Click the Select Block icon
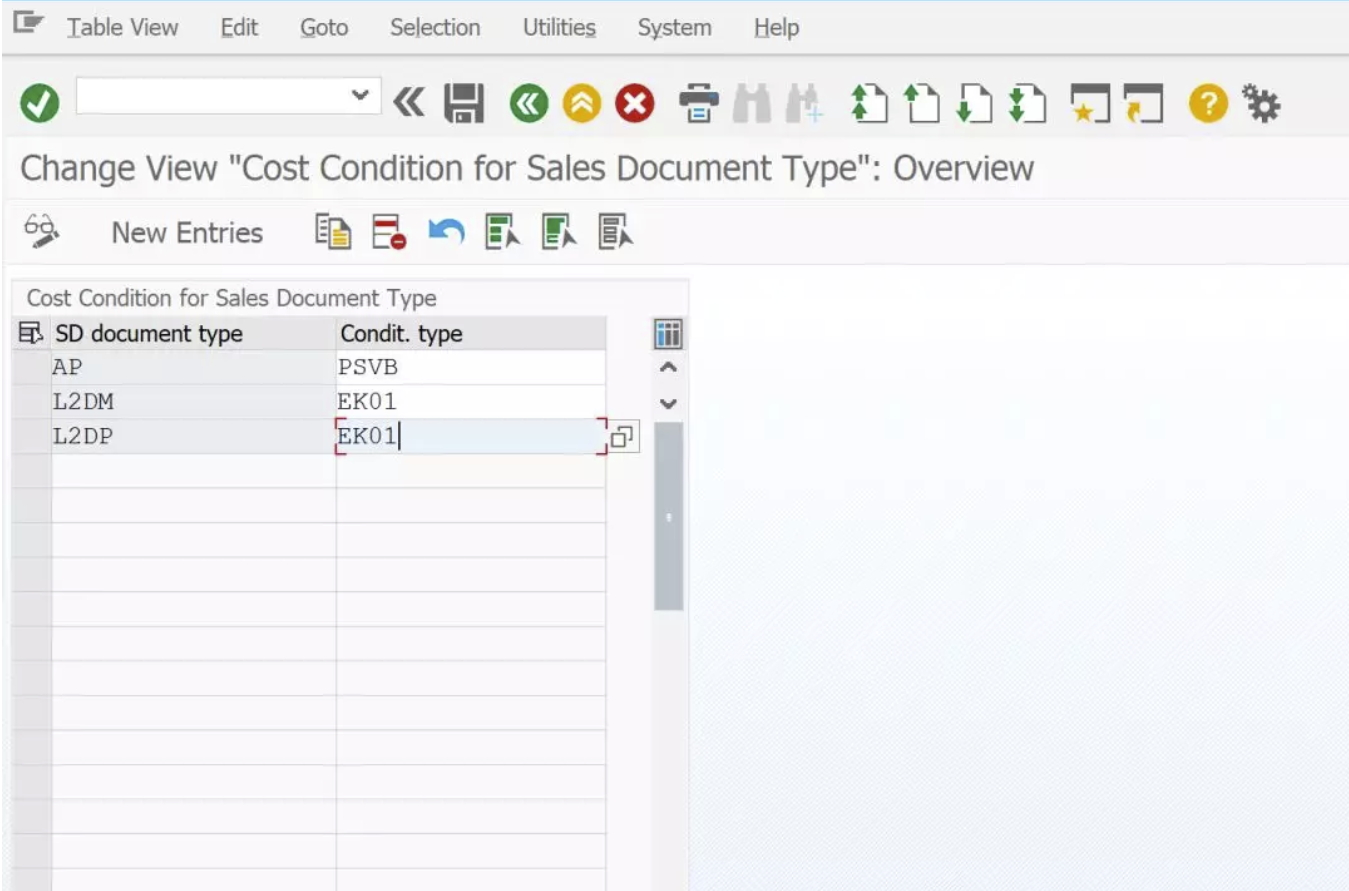1349x891 pixels. pyautogui.click(x=560, y=232)
